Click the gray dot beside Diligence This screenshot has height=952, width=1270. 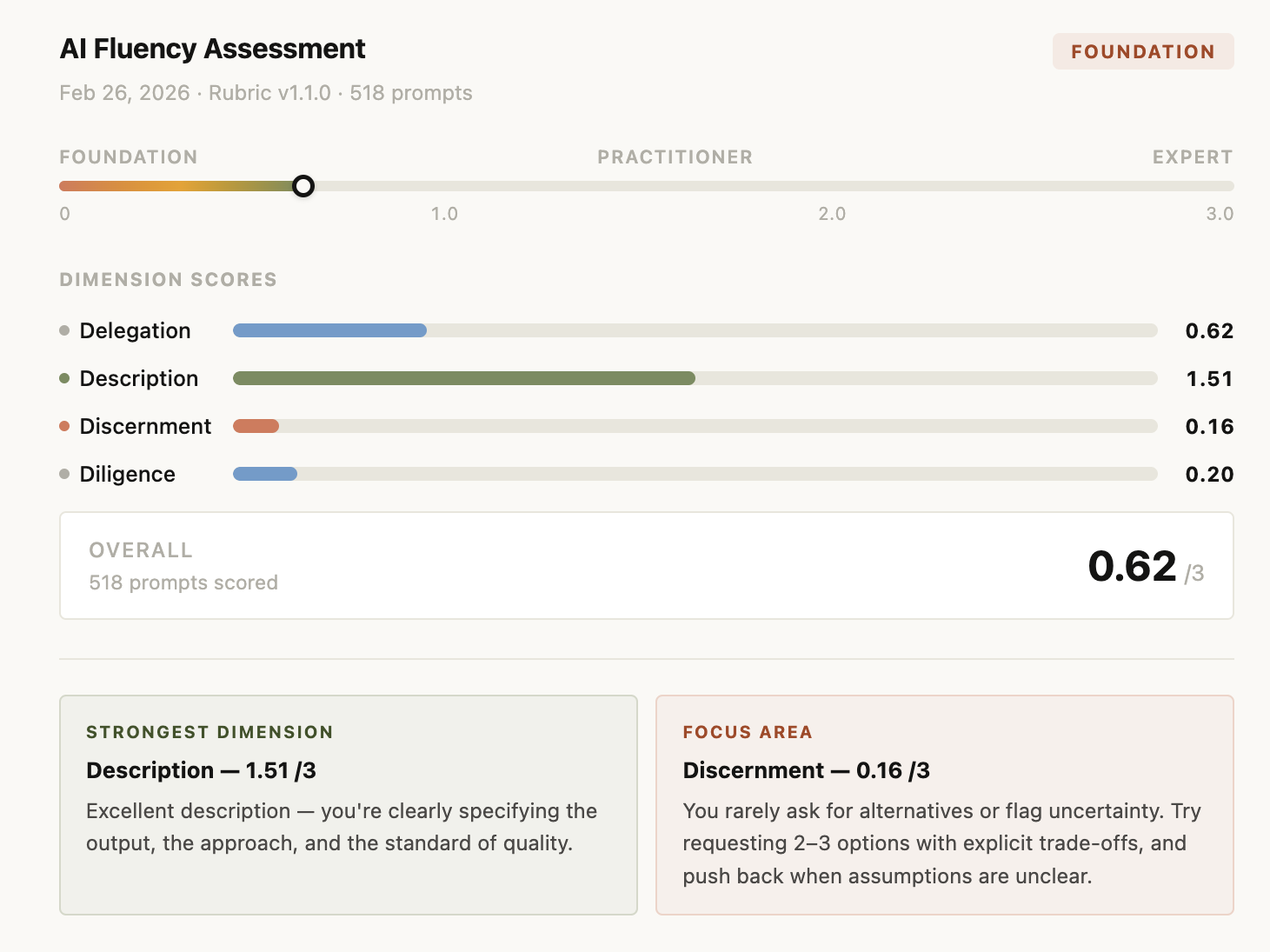tap(64, 474)
